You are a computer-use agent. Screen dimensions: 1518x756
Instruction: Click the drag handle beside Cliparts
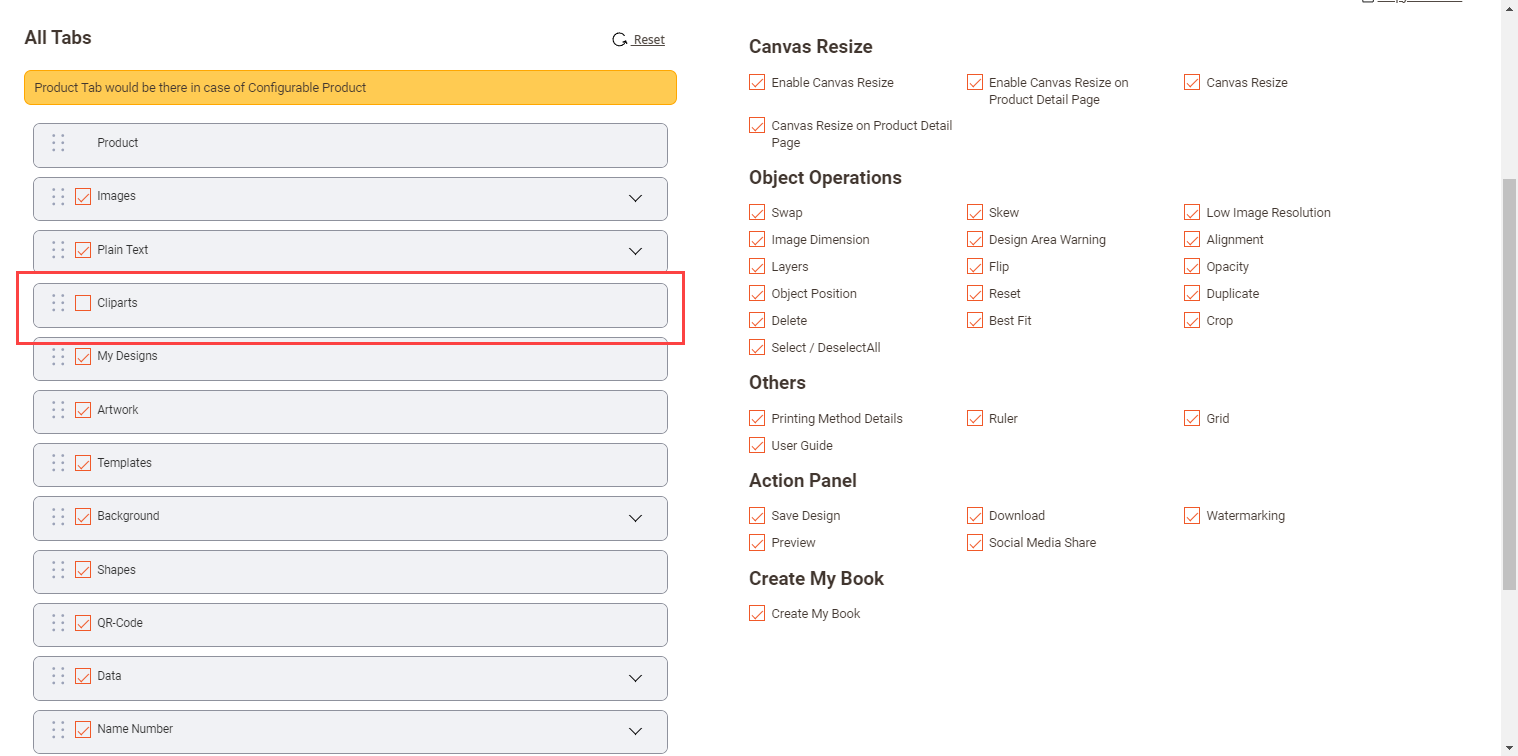(58, 303)
